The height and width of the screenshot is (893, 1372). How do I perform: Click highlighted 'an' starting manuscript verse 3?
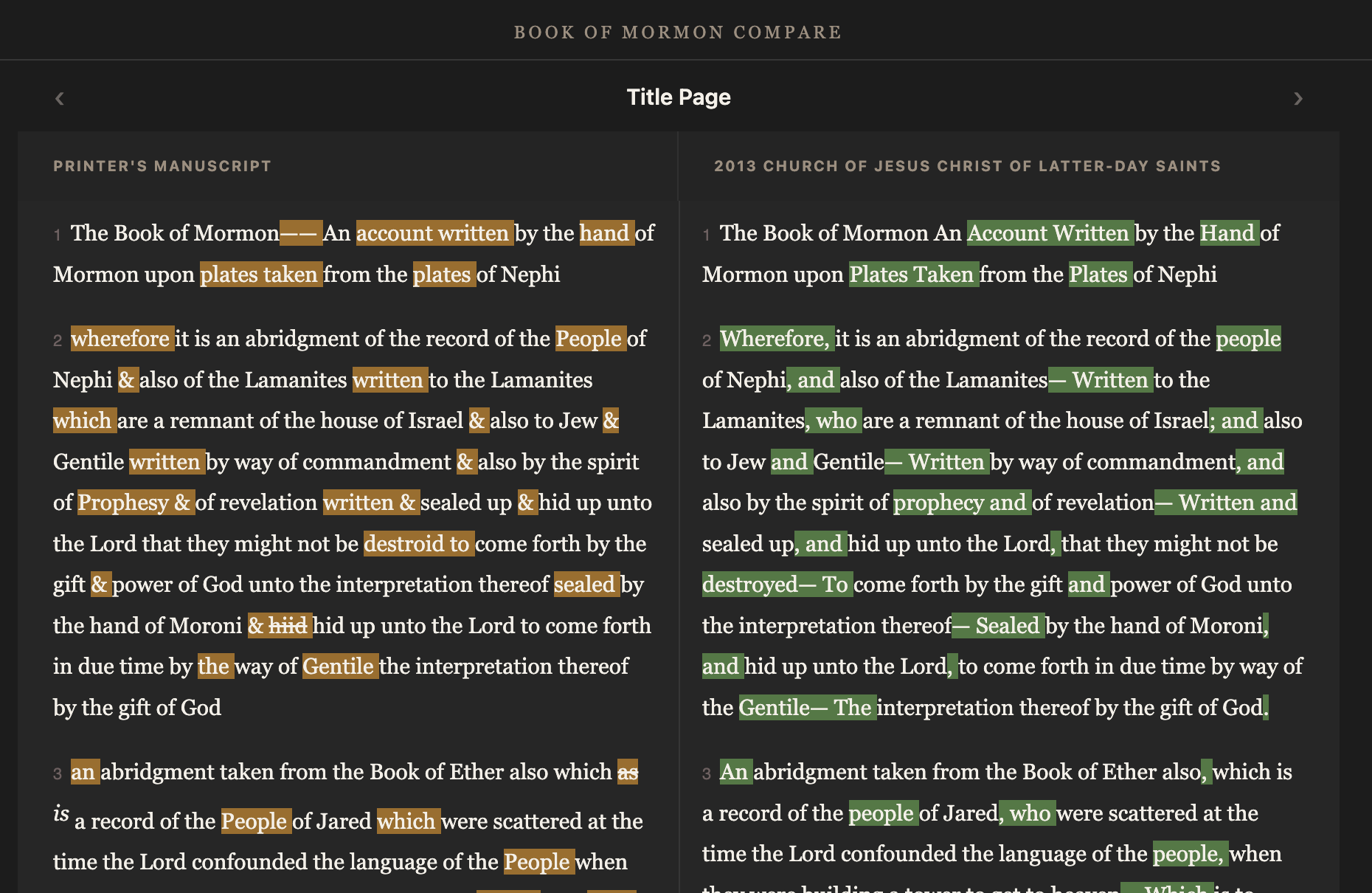[85, 772]
